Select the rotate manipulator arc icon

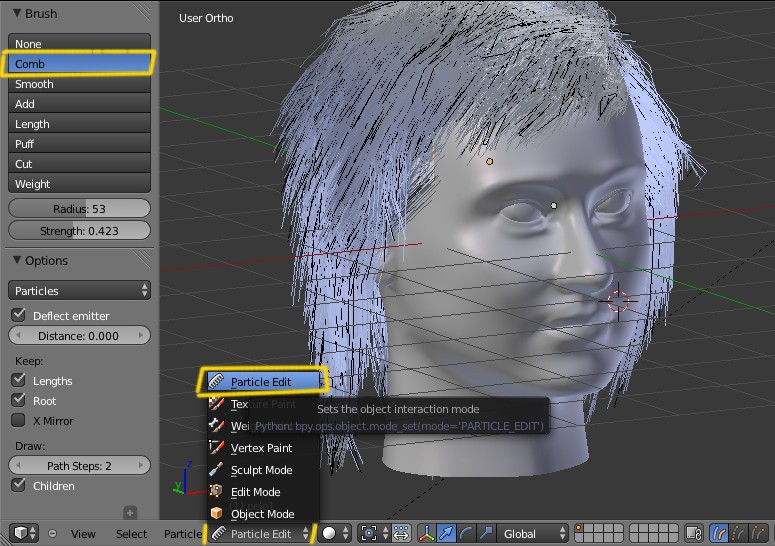466,534
